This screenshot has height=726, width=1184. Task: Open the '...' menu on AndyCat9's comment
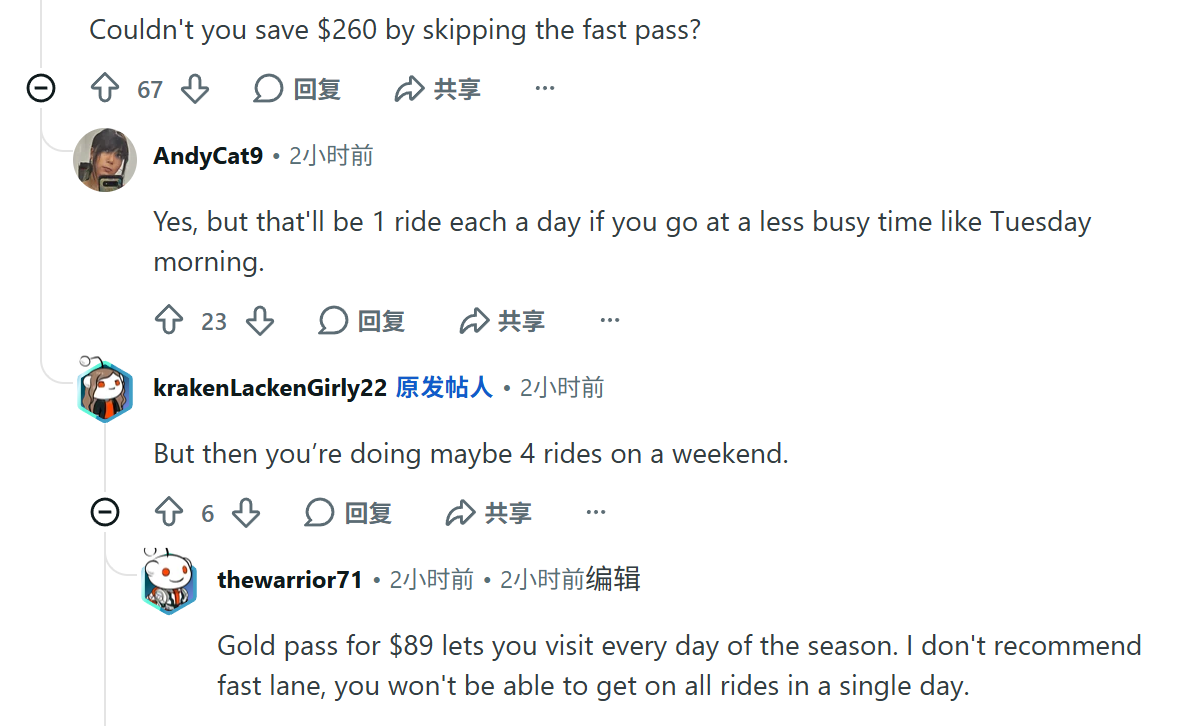pos(610,320)
